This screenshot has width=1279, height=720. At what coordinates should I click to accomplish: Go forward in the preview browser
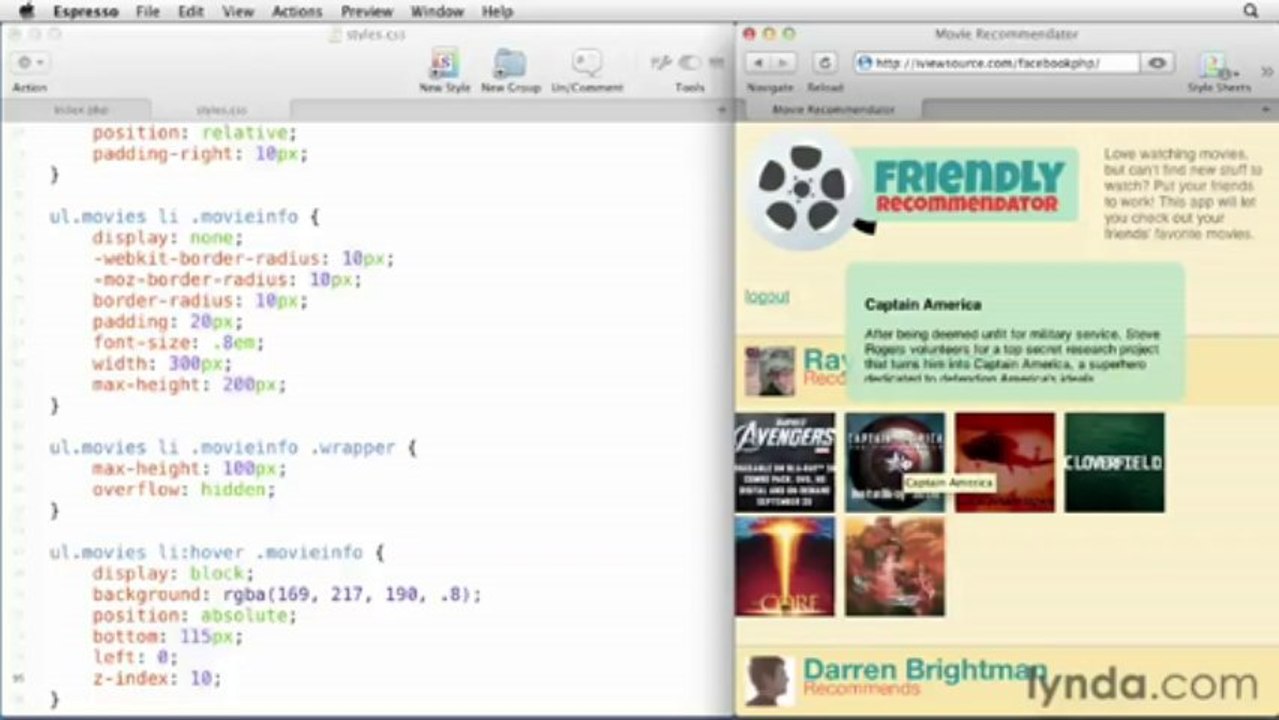click(x=783, y=63)
